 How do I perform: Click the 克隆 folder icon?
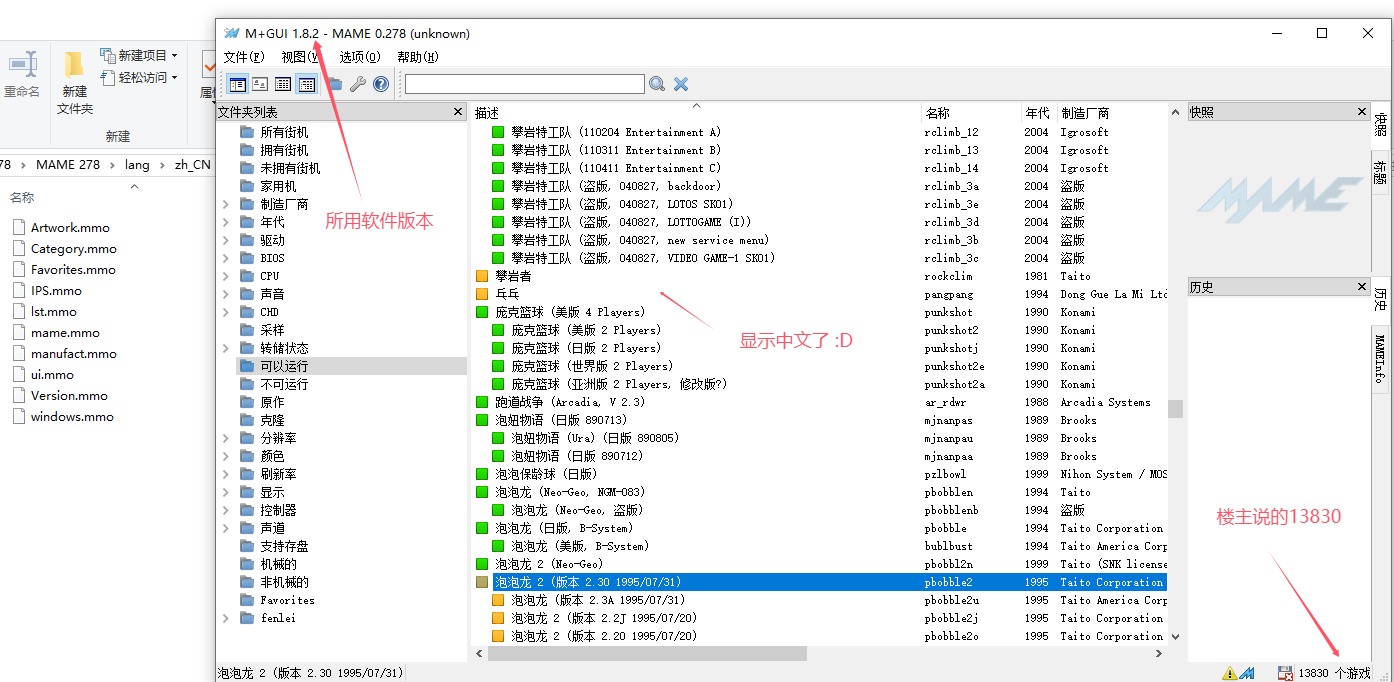[x=247, y=420]
